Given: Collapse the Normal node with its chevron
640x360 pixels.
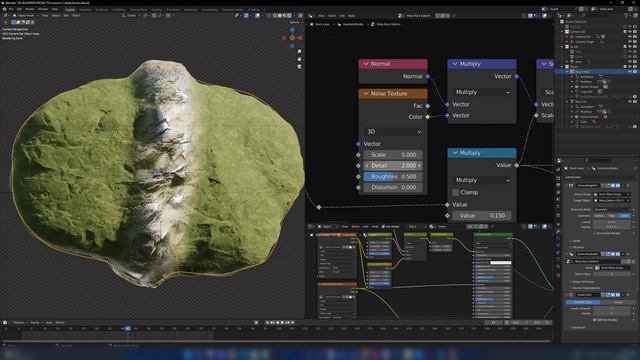Looking at the screenshot, I should [366, 64].
